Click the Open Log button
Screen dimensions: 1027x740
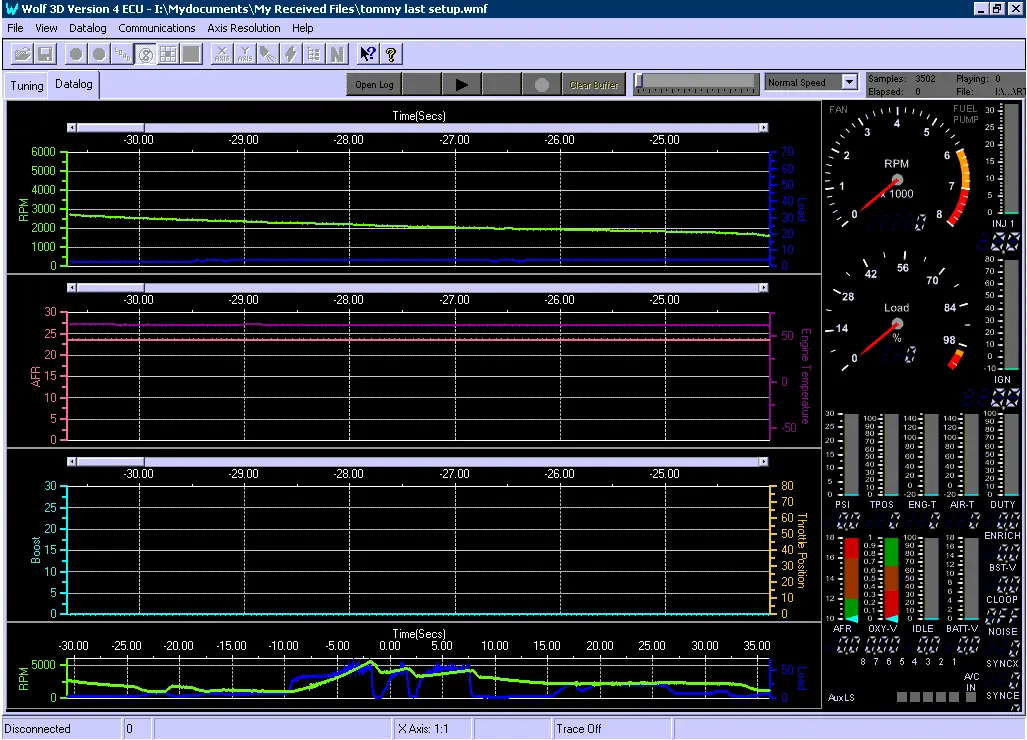(374, 85)
